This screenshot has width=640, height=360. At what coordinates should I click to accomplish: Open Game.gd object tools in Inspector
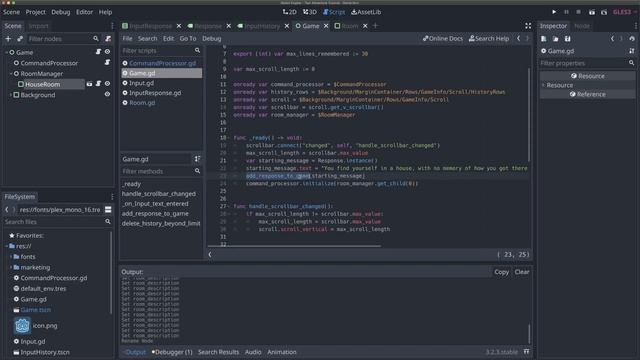point(632,51)
